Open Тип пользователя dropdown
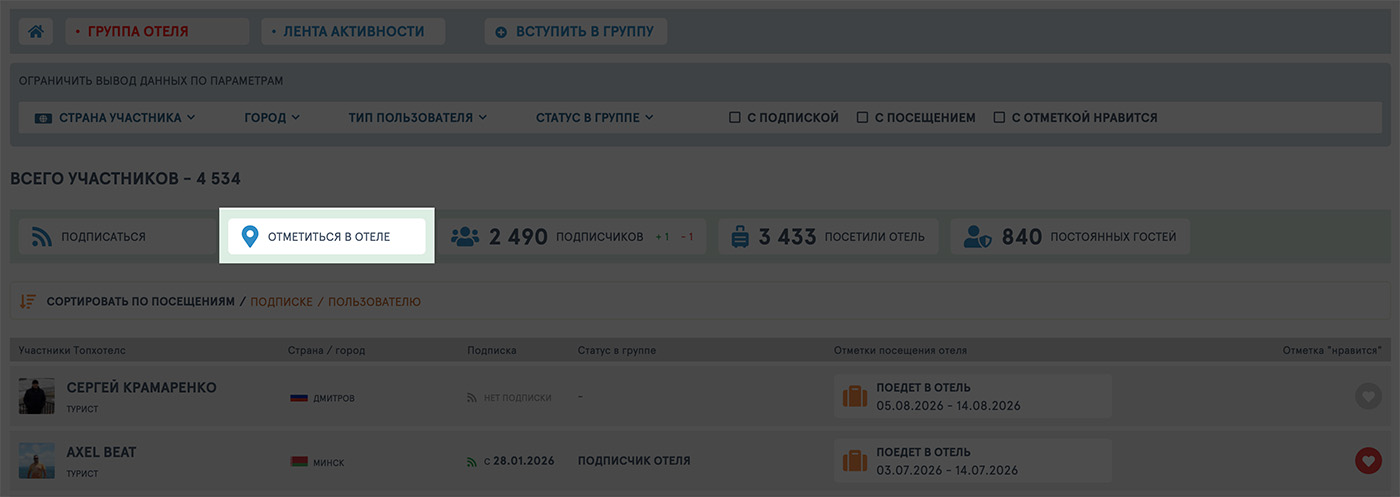Screen dimensions: 1400x497 pyautogui.click(x=418, y=118)
